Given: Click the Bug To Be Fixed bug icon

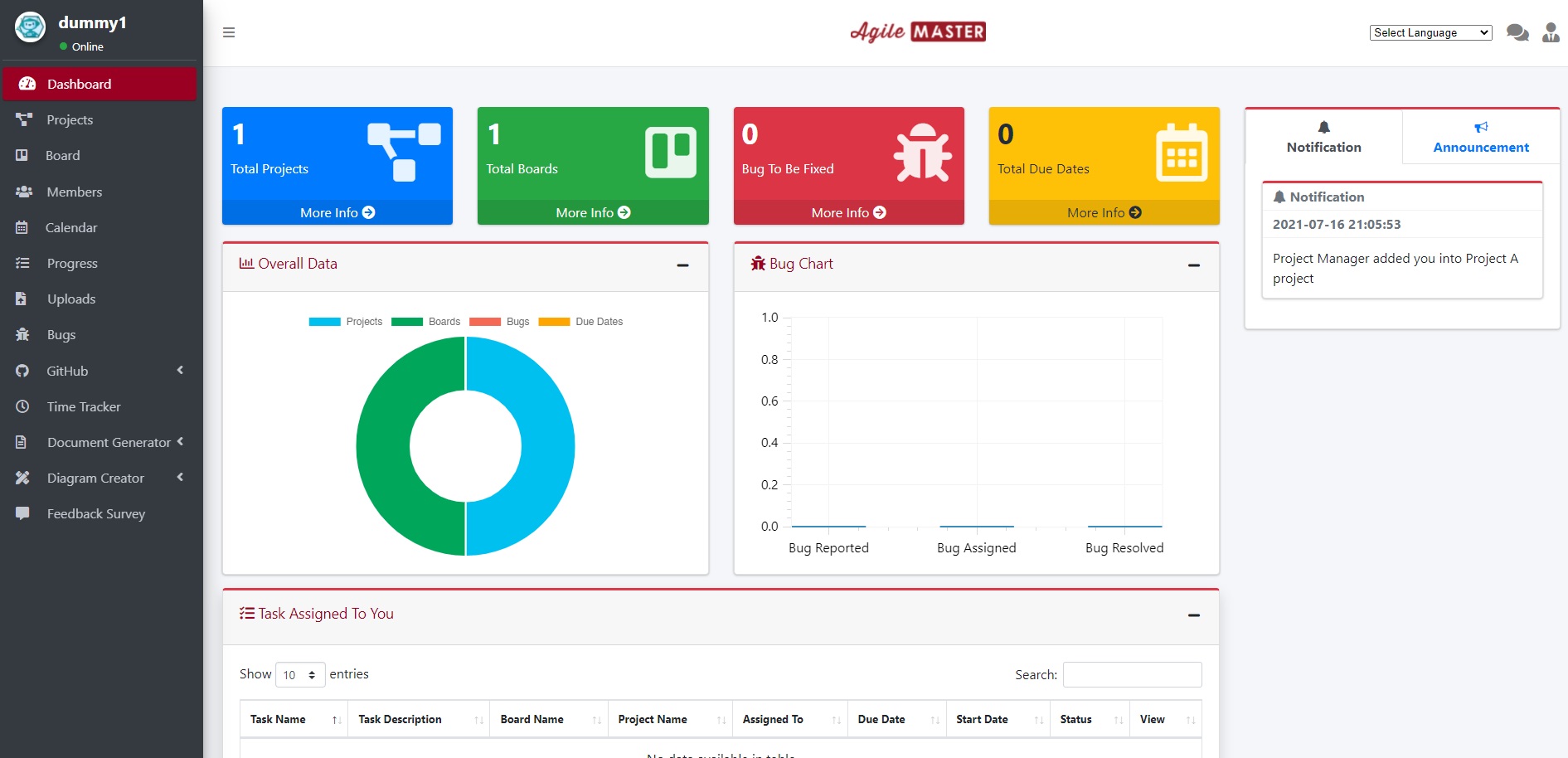Looking at the screenshot, I should click(922, 153).
